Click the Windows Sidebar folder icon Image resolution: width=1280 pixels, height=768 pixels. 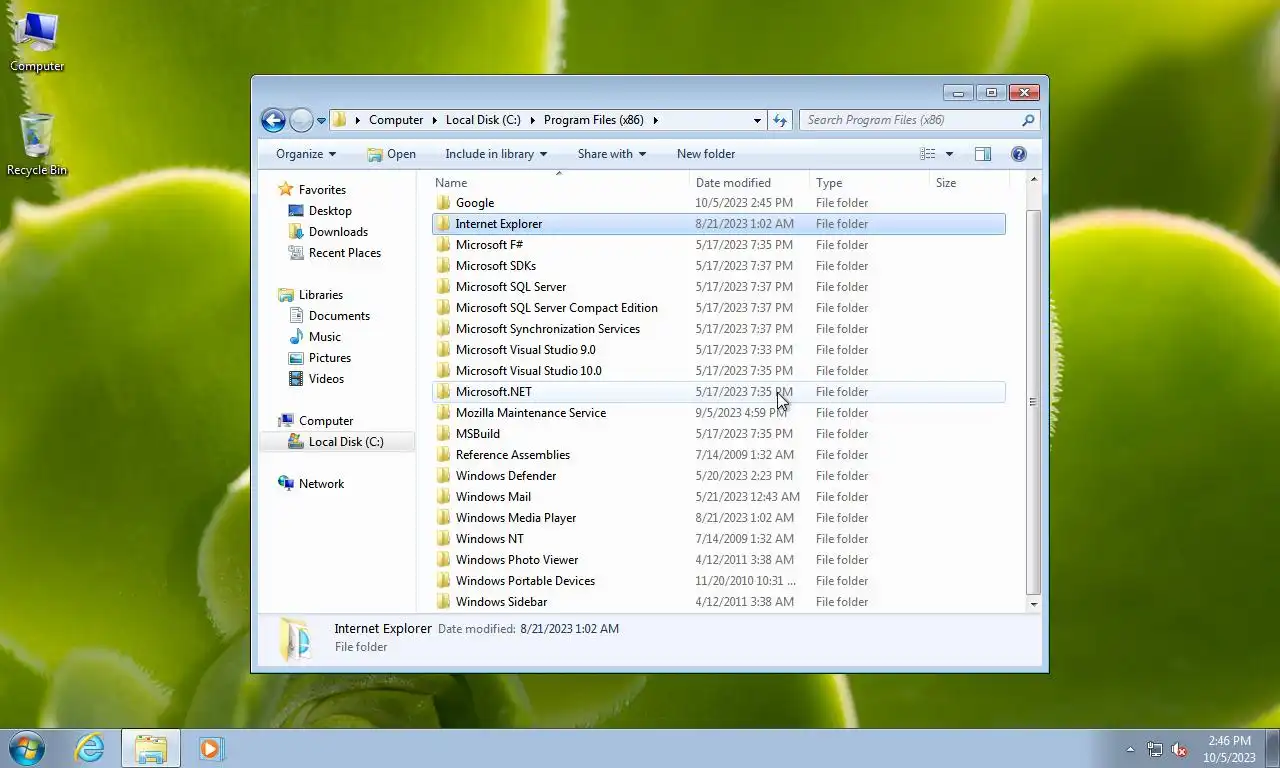(x=444, y=602)
